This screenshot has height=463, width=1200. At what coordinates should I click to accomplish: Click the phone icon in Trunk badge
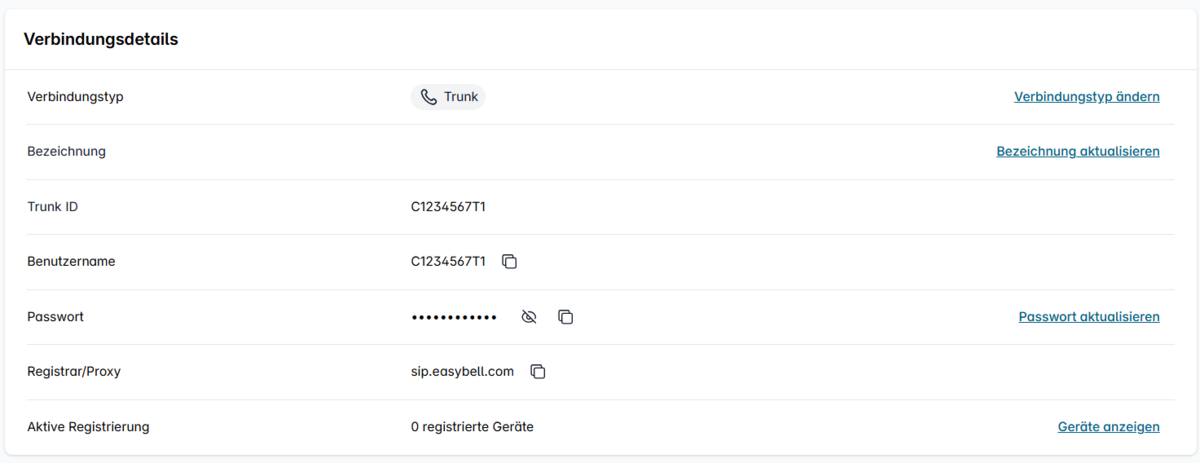[x=429, y=97]
